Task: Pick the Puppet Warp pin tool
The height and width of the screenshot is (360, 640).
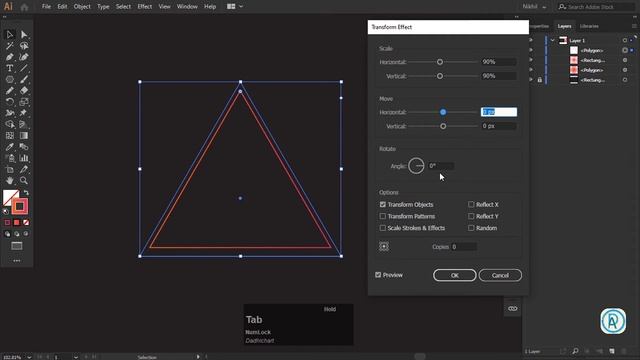Action: pyautogui.click(x=24, y=113)
